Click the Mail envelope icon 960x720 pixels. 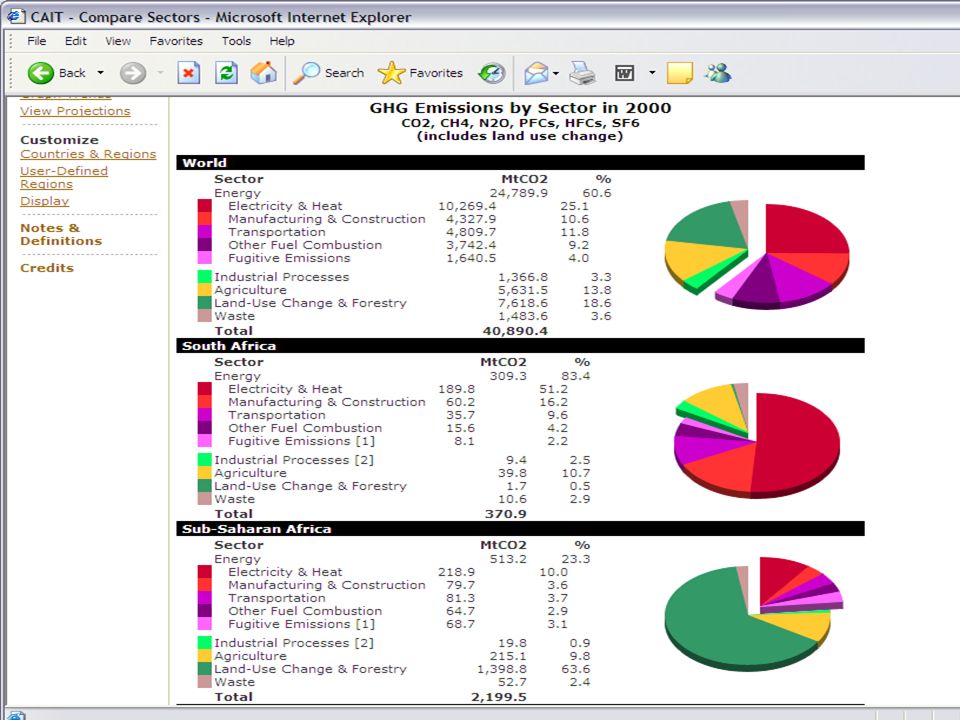click(x=536, y=73)
